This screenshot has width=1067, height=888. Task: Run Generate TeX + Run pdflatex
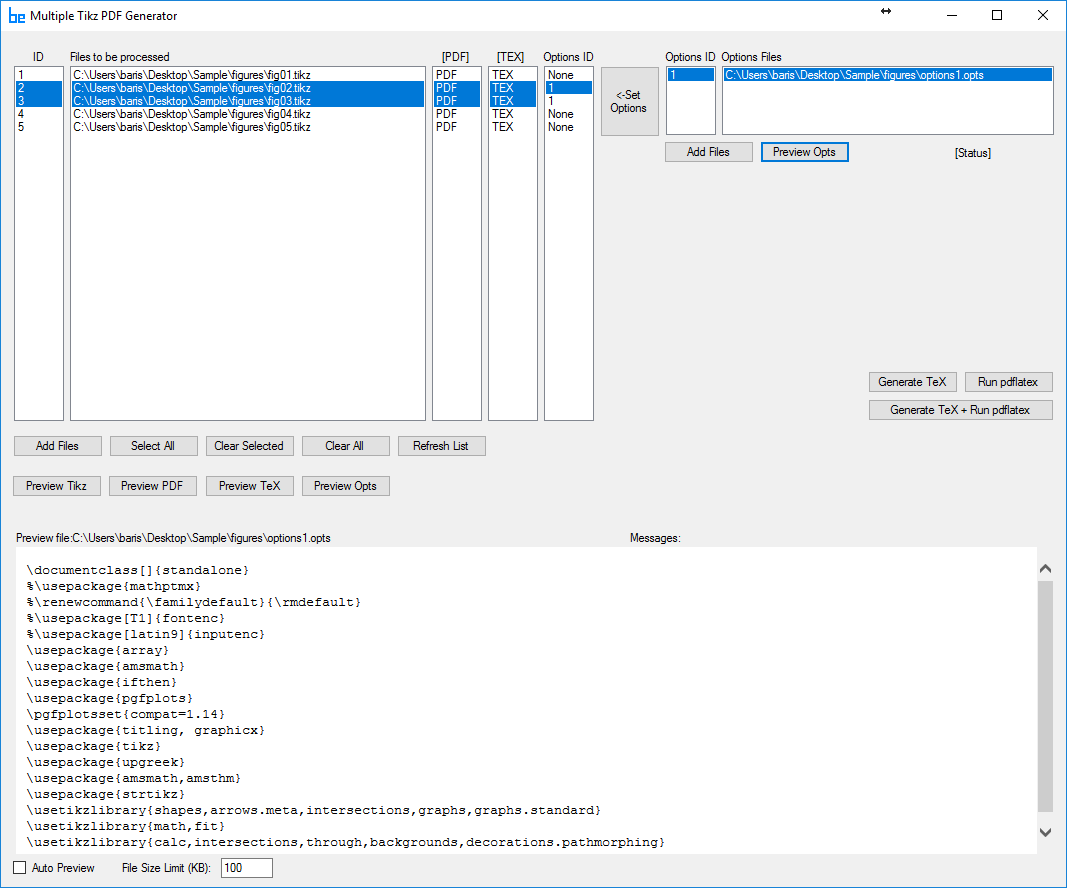pyautogui.click(x=960, y=410)
